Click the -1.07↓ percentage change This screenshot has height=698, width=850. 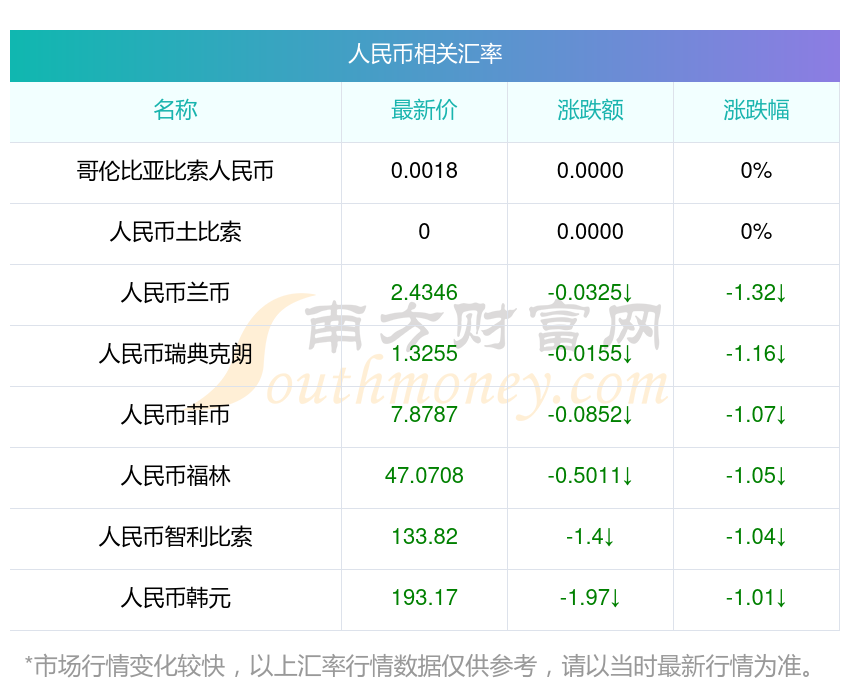(756, 415)
